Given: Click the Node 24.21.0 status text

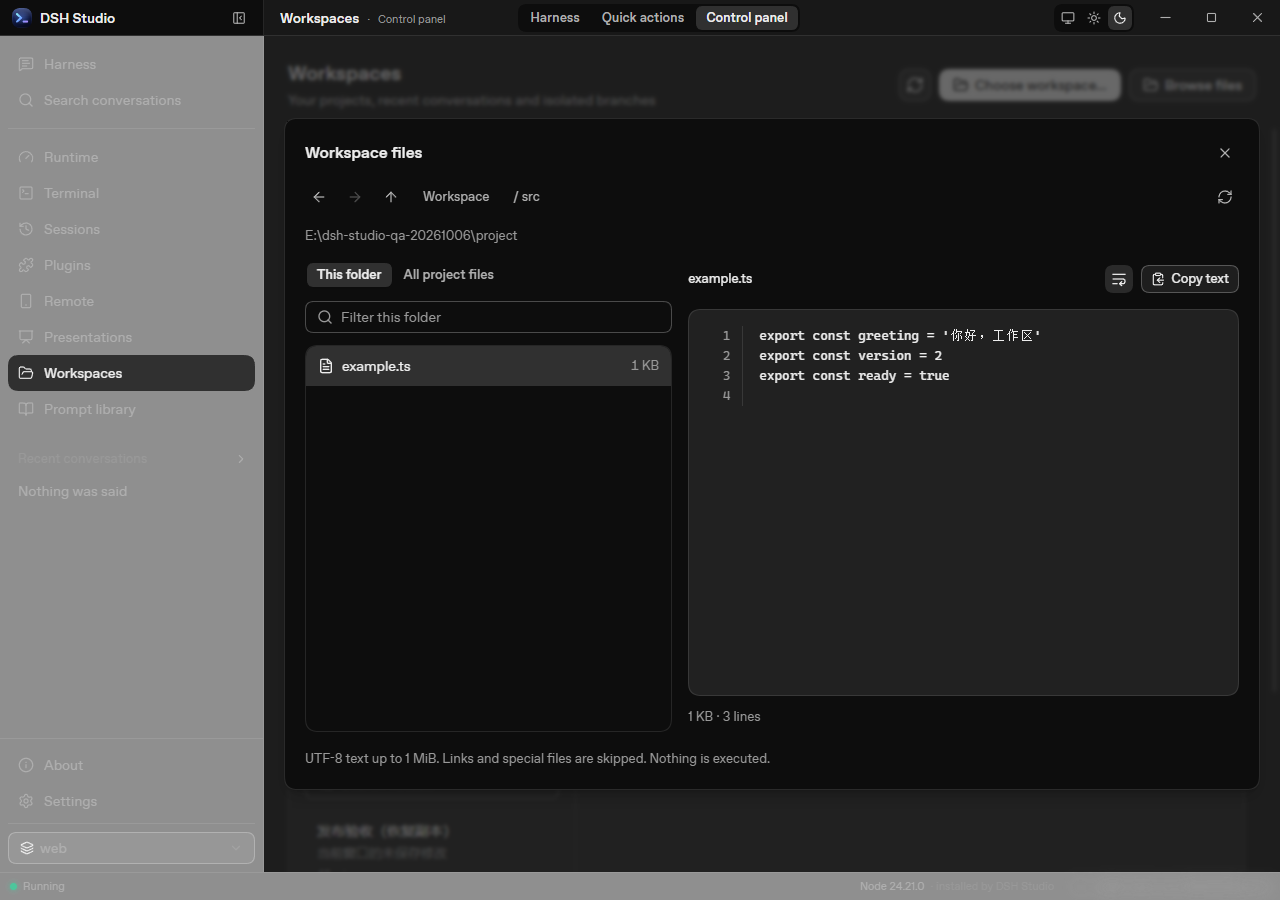Looking at the screenshot, I should tap(892, 886).
